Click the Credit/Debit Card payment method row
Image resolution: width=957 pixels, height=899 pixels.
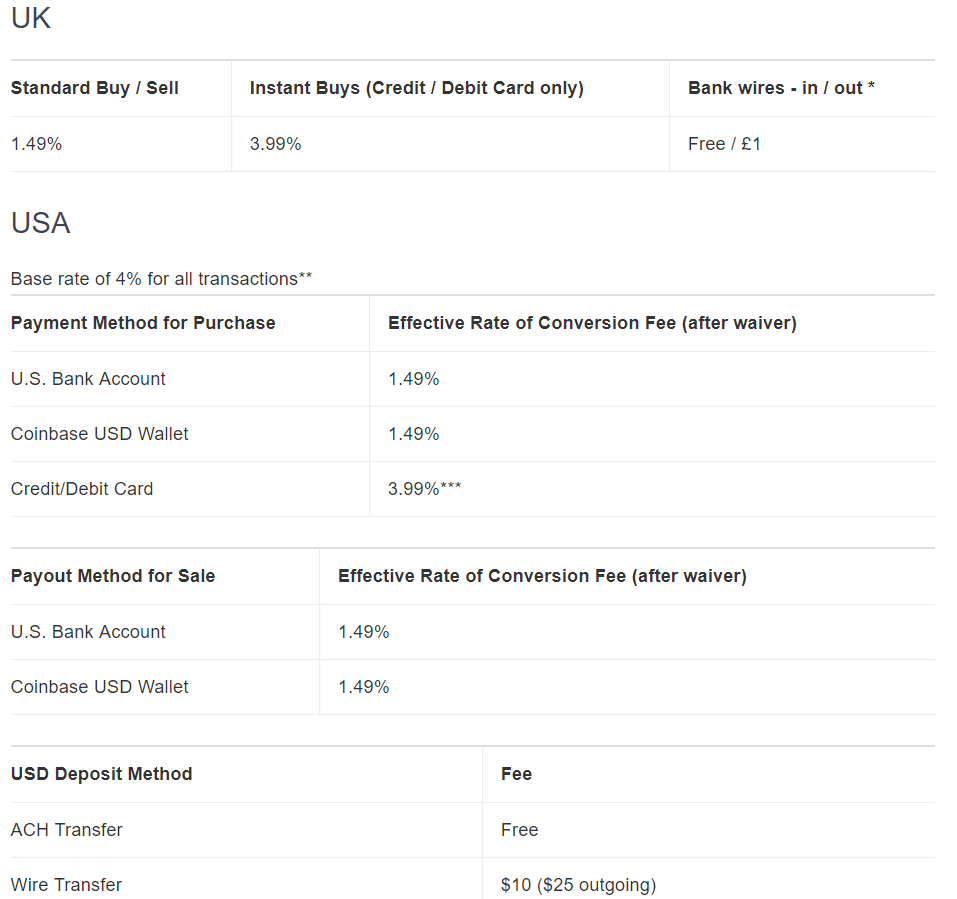82,489
